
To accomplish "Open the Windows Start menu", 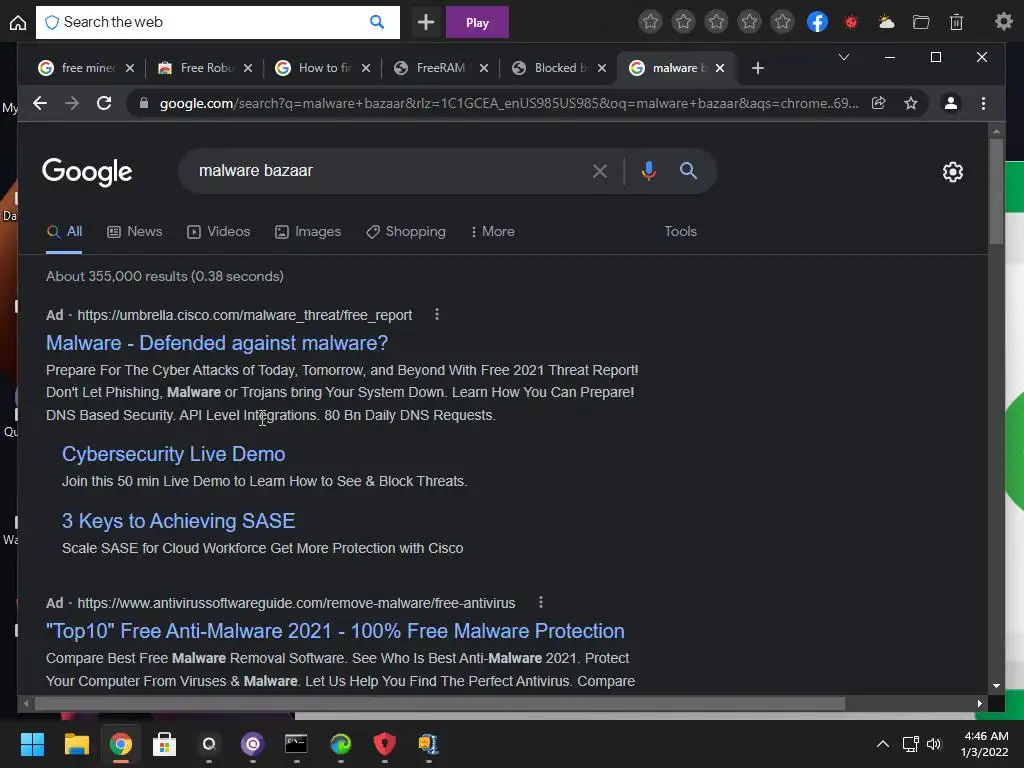I will tap(32, 744).
